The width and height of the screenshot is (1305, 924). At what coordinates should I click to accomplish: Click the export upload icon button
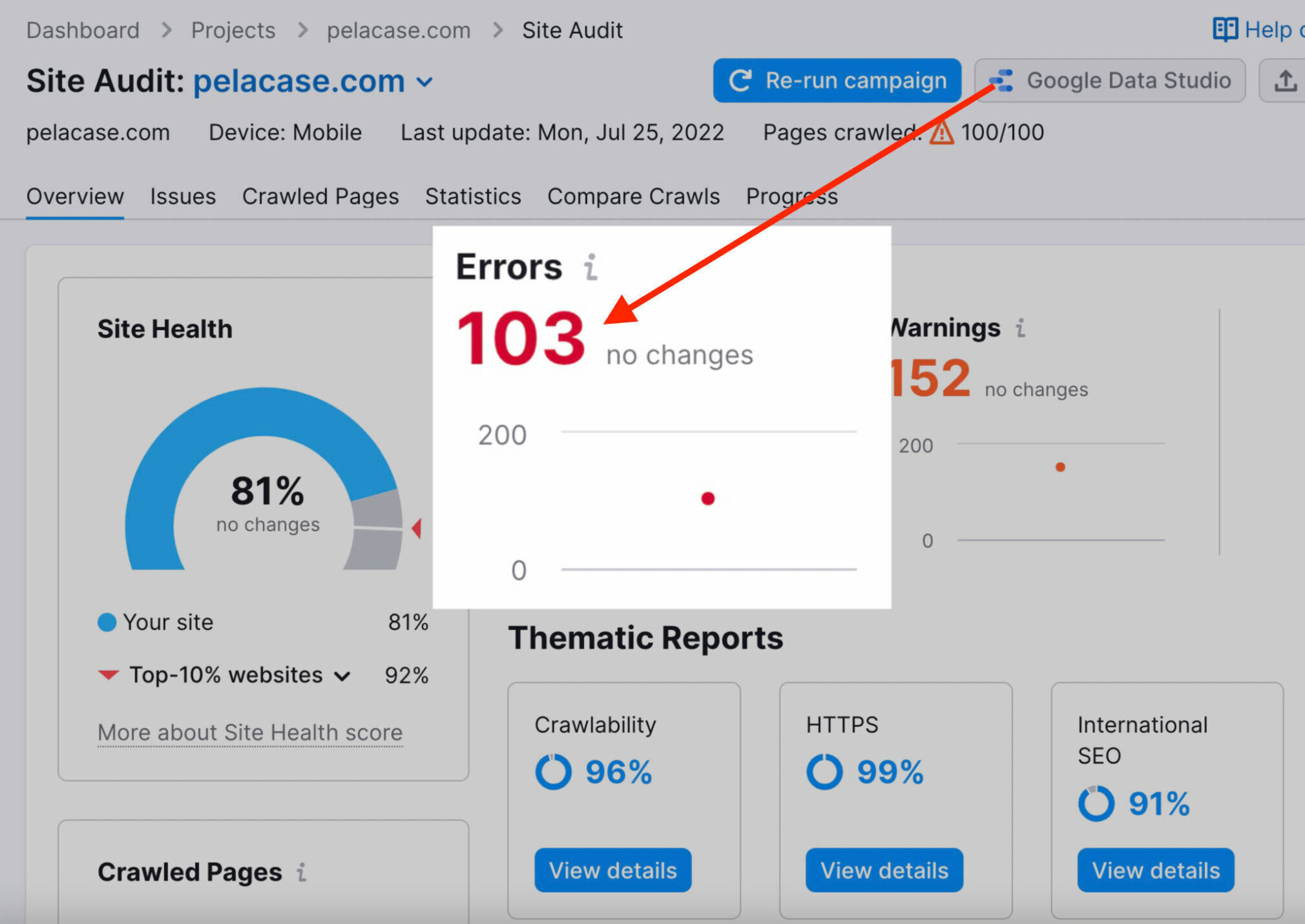coord(1284,81)
